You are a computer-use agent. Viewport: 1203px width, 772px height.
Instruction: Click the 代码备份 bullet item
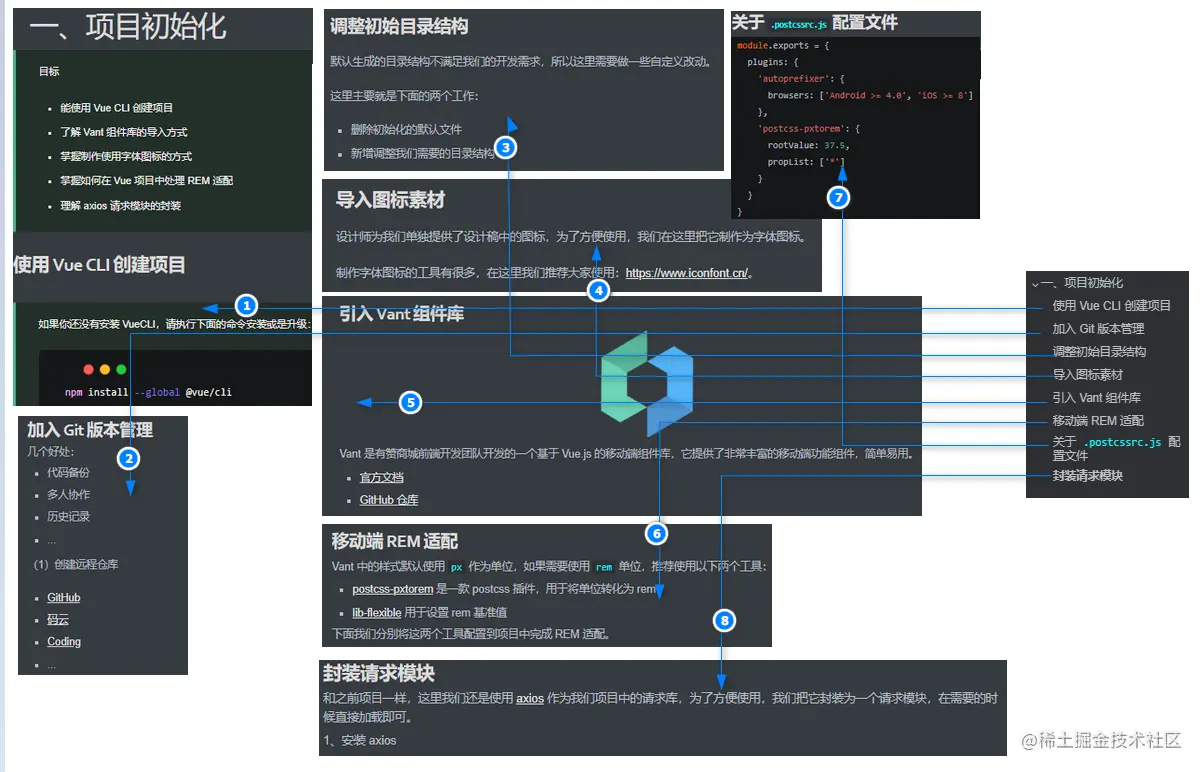coord(68,472)
